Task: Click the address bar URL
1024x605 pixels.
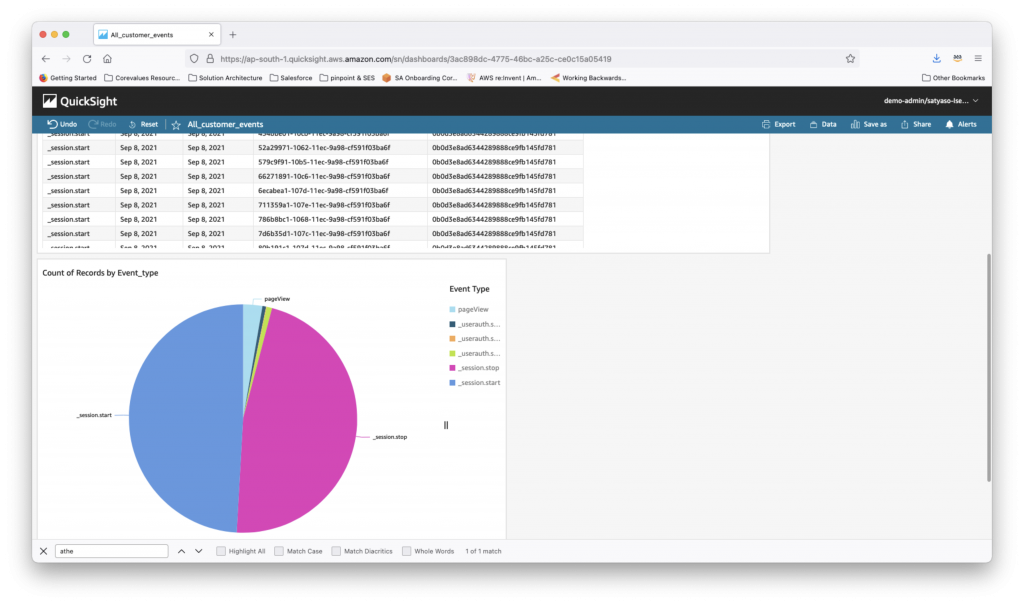Action: tap(415, 59)
